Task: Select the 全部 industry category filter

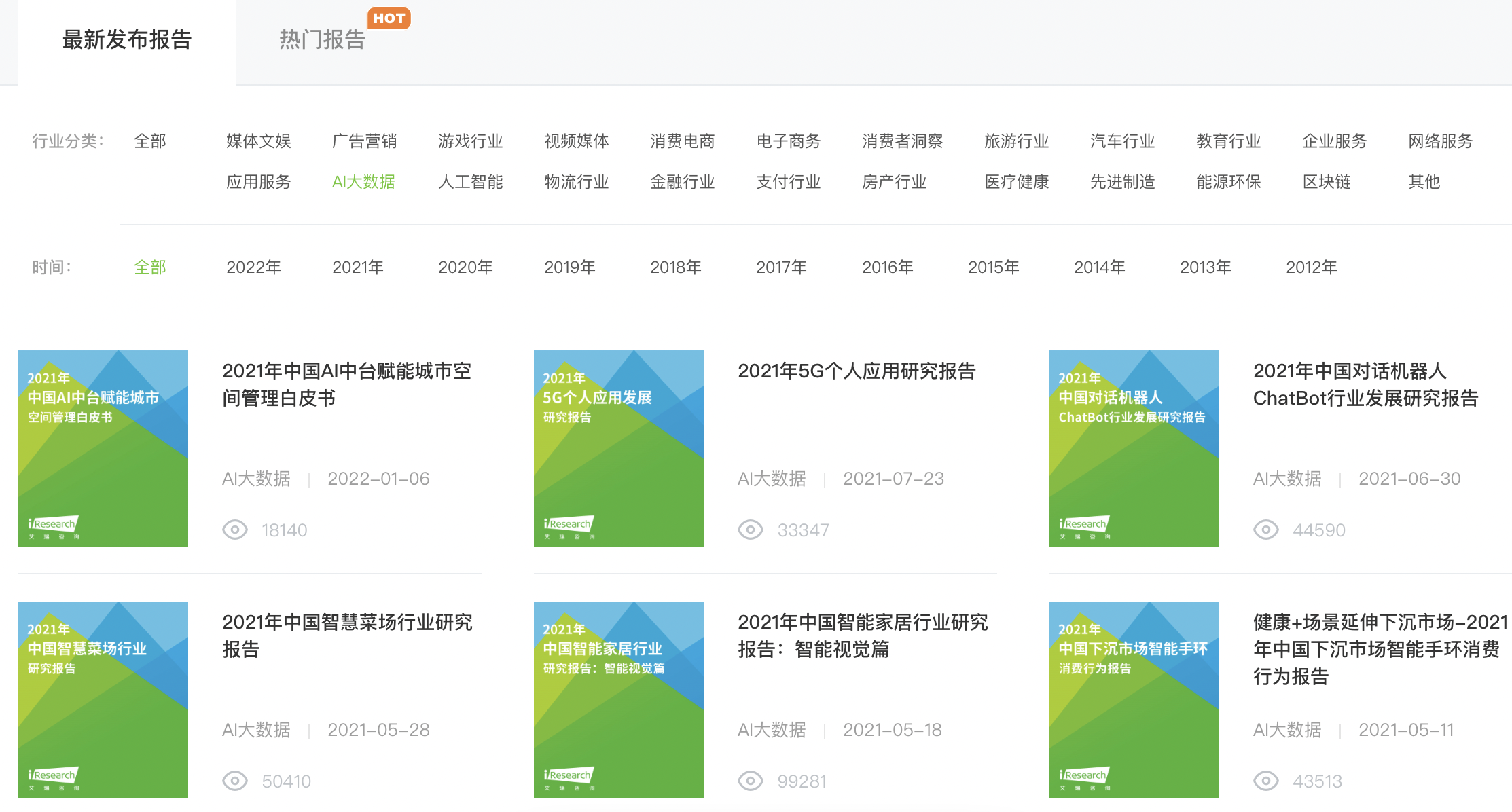Action: pos(150,141)
